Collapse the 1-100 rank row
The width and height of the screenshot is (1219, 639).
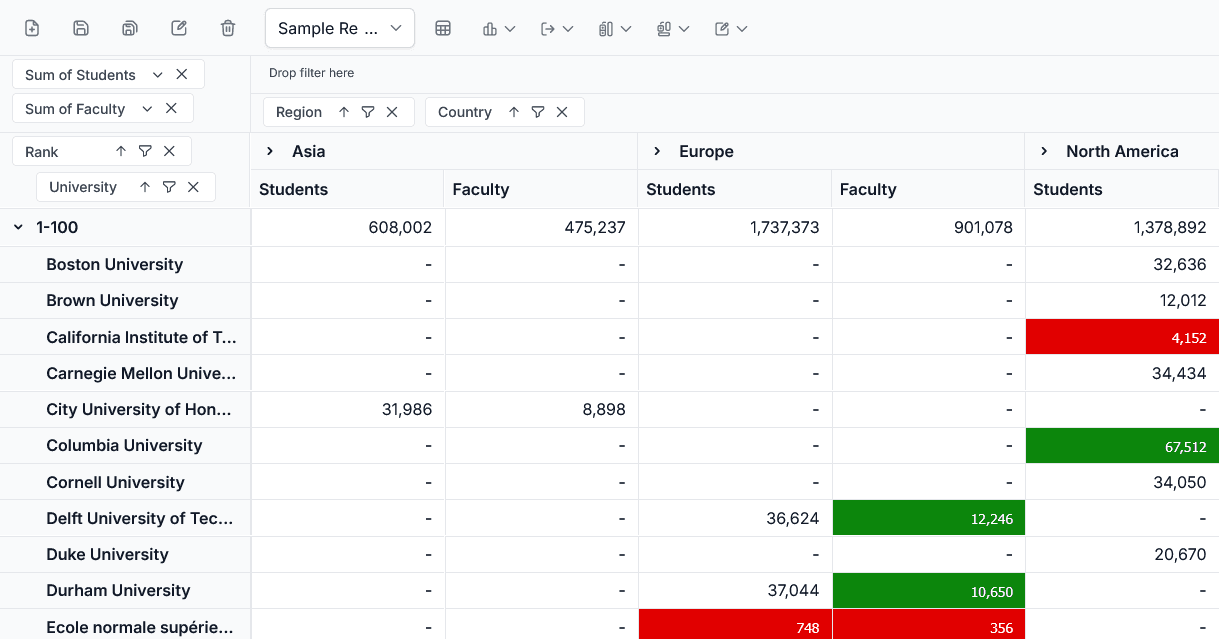click(x=18, y=228)
